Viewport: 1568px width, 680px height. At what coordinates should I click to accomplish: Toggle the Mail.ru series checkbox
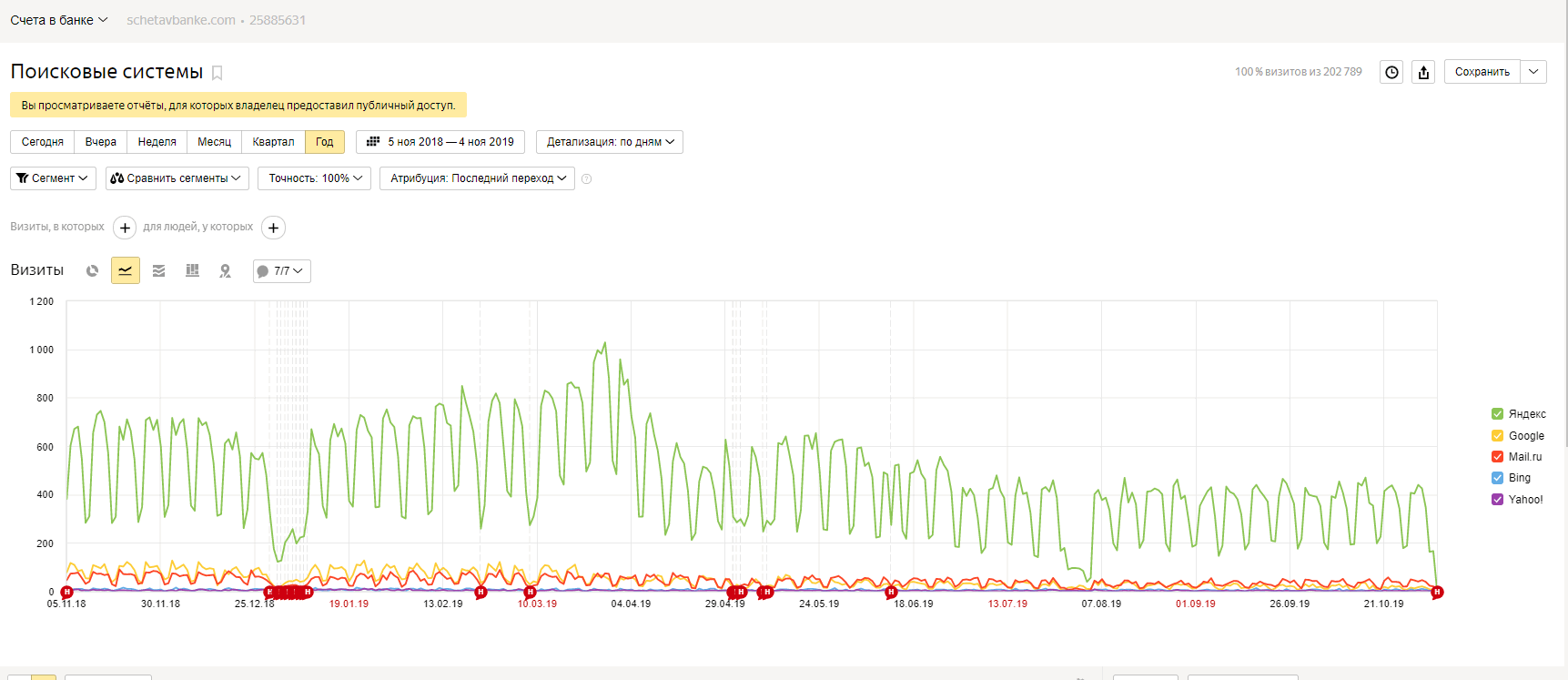point(1497,457)
